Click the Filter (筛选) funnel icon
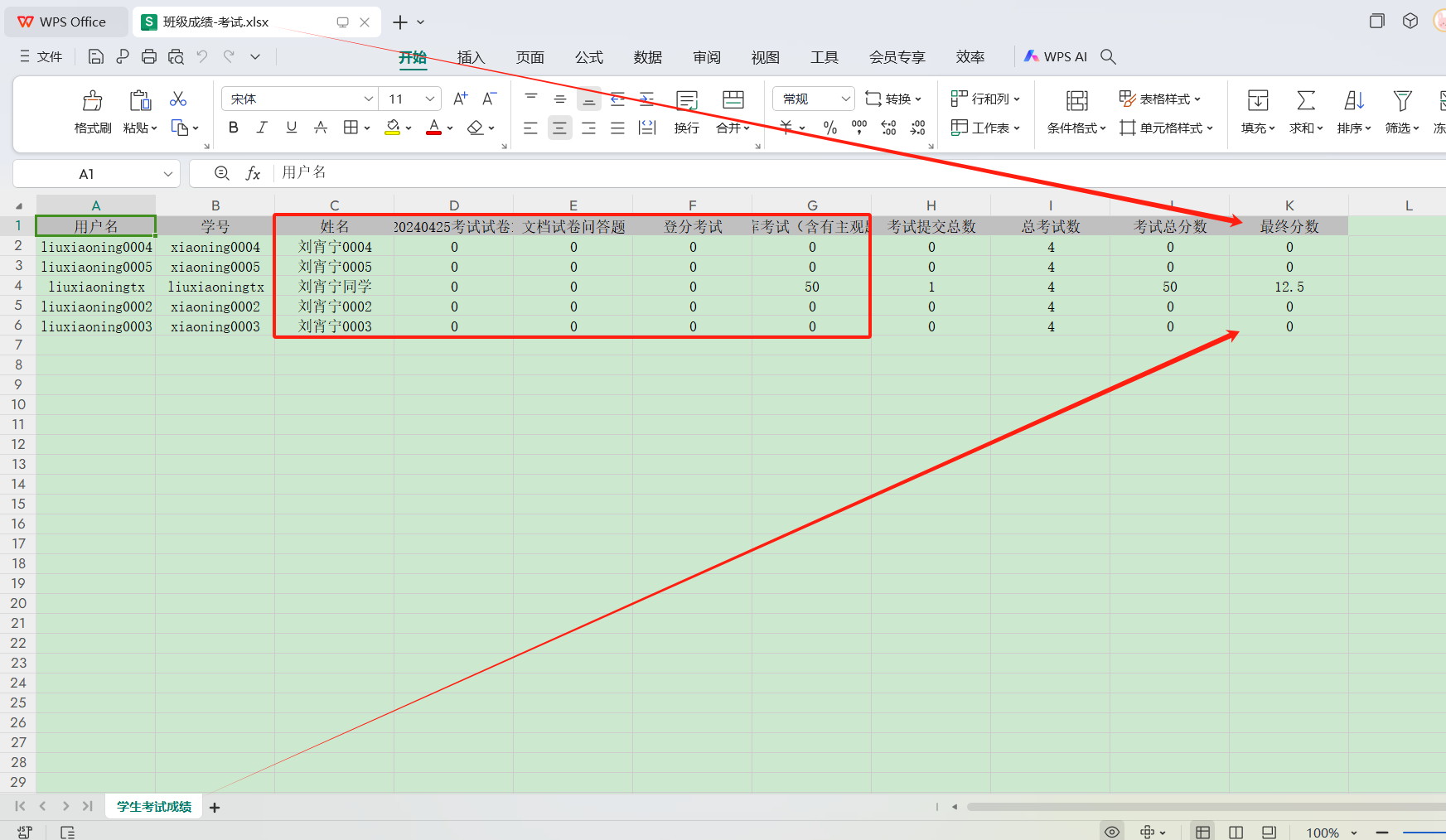1446x840 pixels. [1401, 101]
